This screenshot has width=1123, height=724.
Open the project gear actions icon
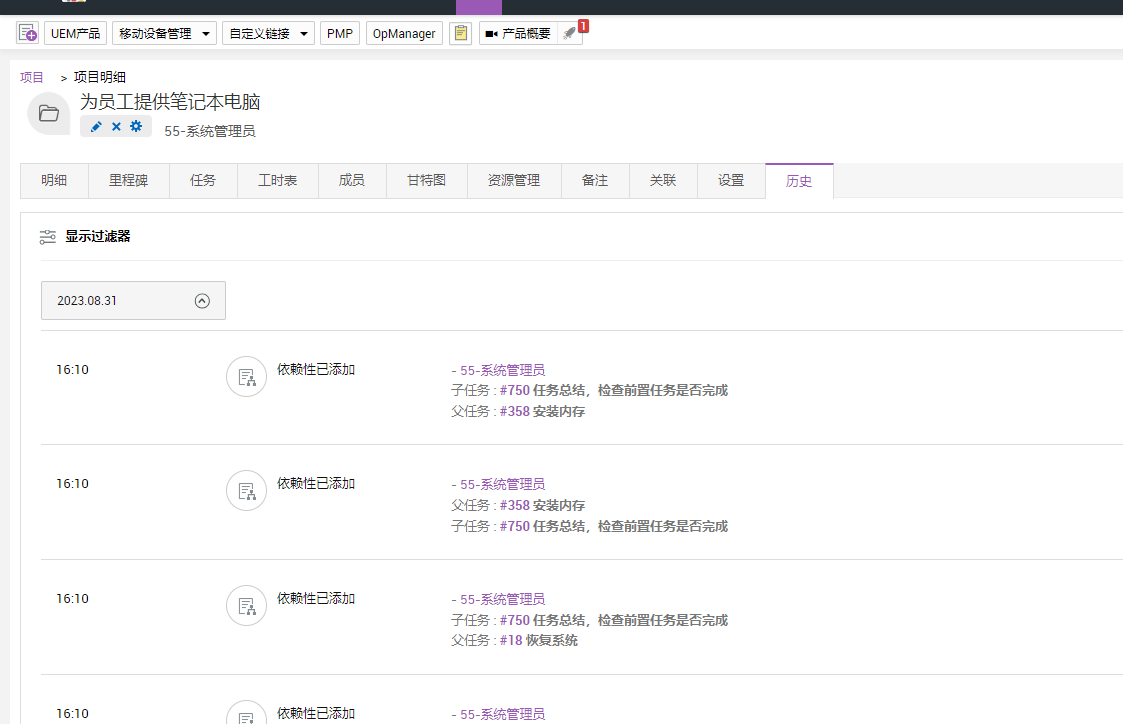(136, 126)
